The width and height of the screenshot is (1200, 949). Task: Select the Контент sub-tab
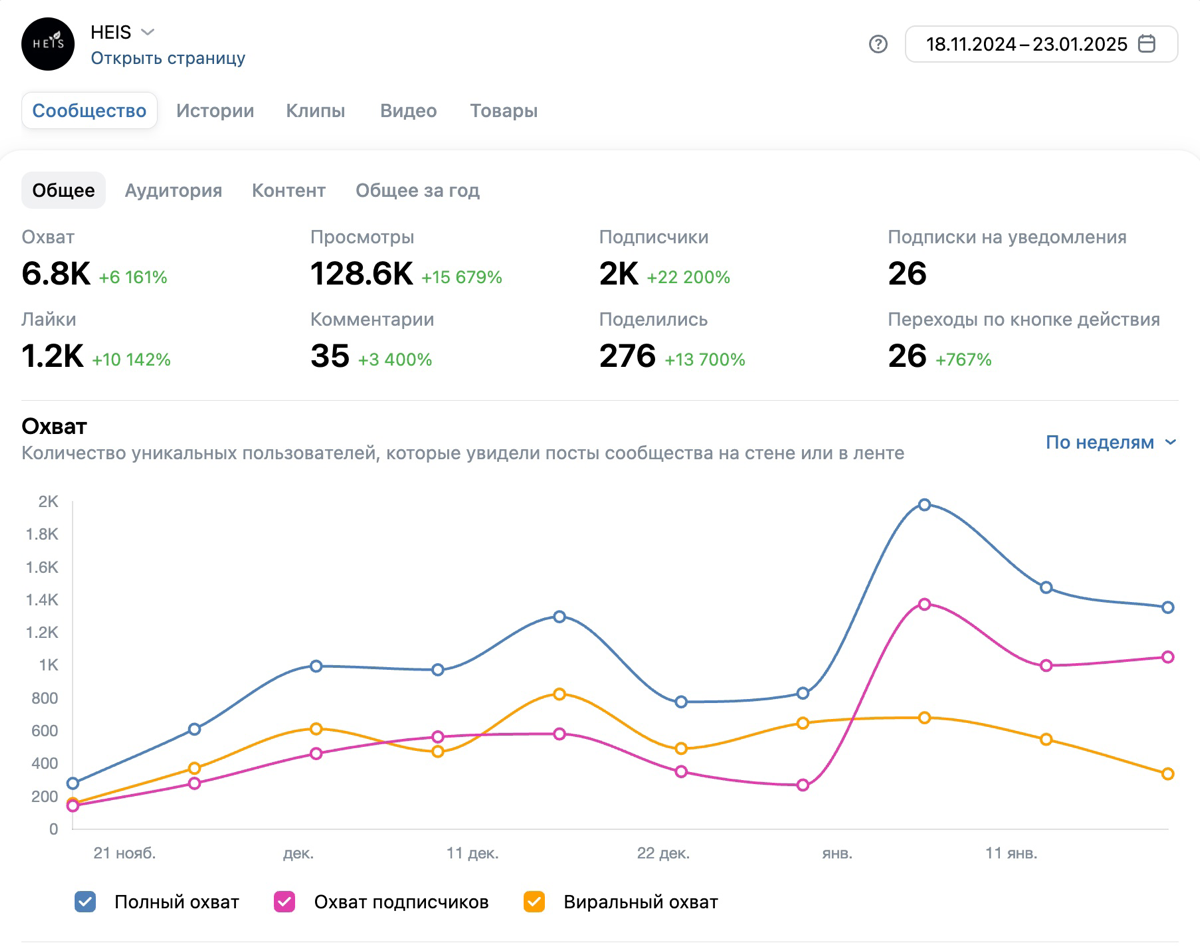[x=289, y=190]
